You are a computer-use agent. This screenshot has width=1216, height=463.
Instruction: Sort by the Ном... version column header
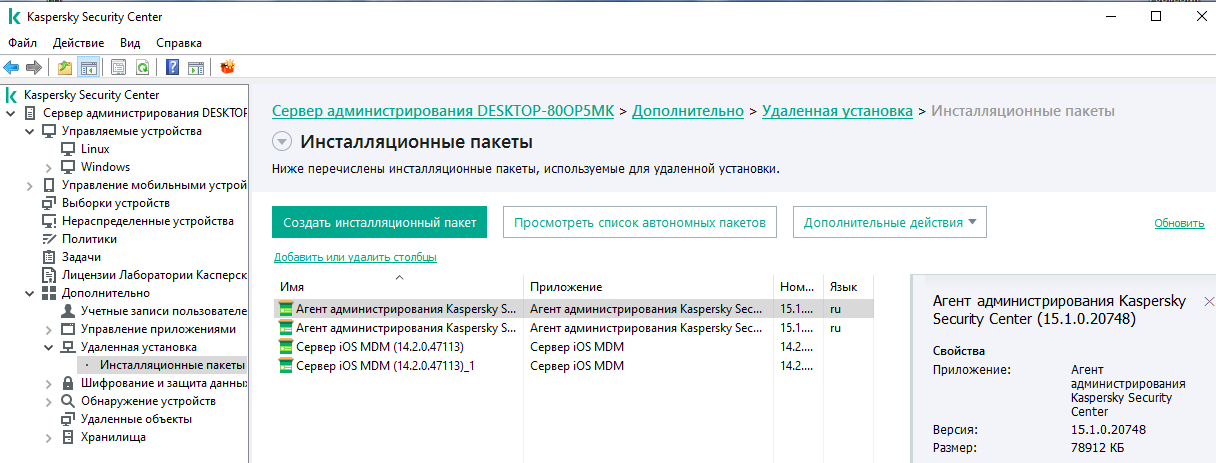pos(798,286)
